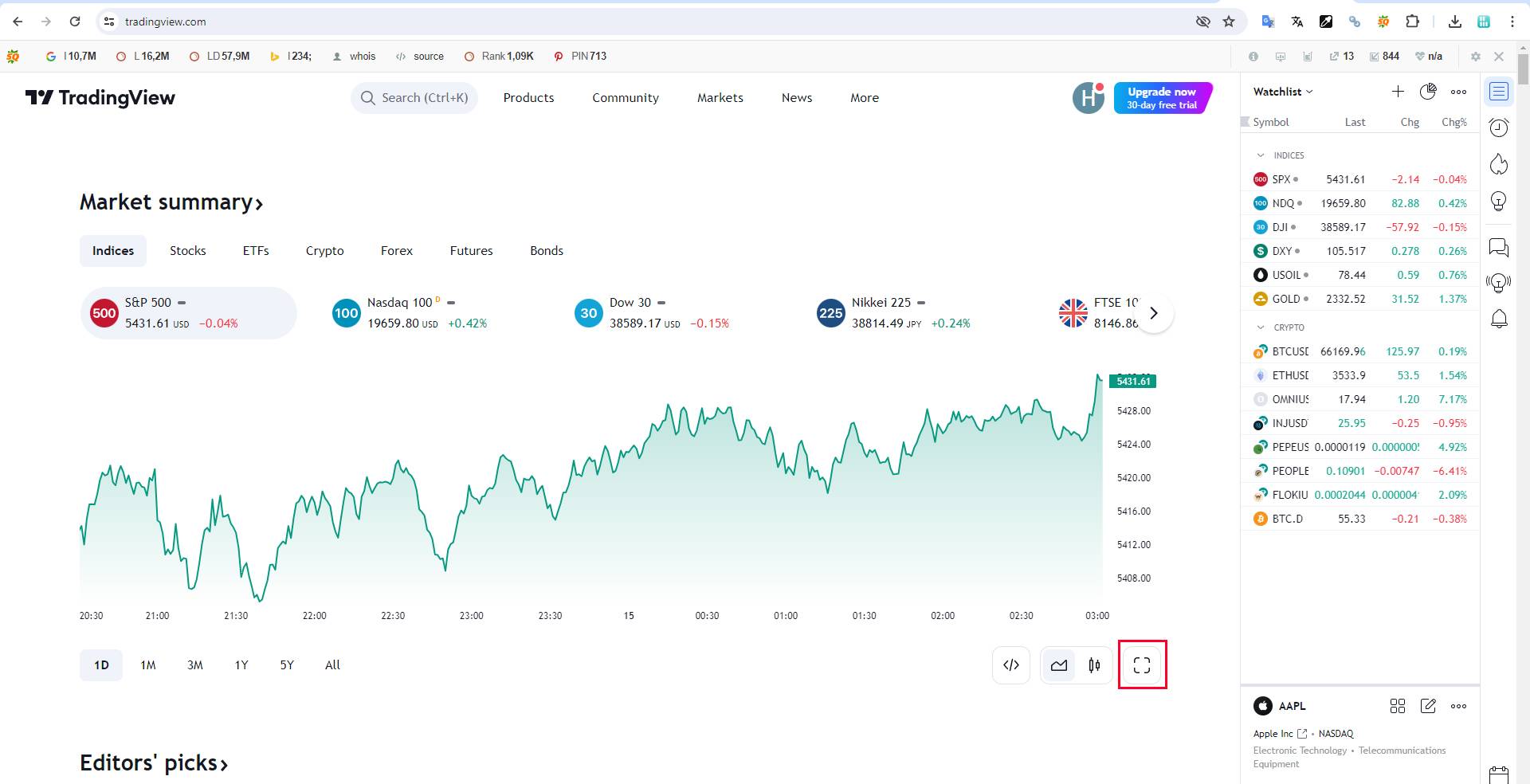Bookmark page with the star icon
The height and width of the screenshot is (784, 1530).
(x=1229, y=22)
